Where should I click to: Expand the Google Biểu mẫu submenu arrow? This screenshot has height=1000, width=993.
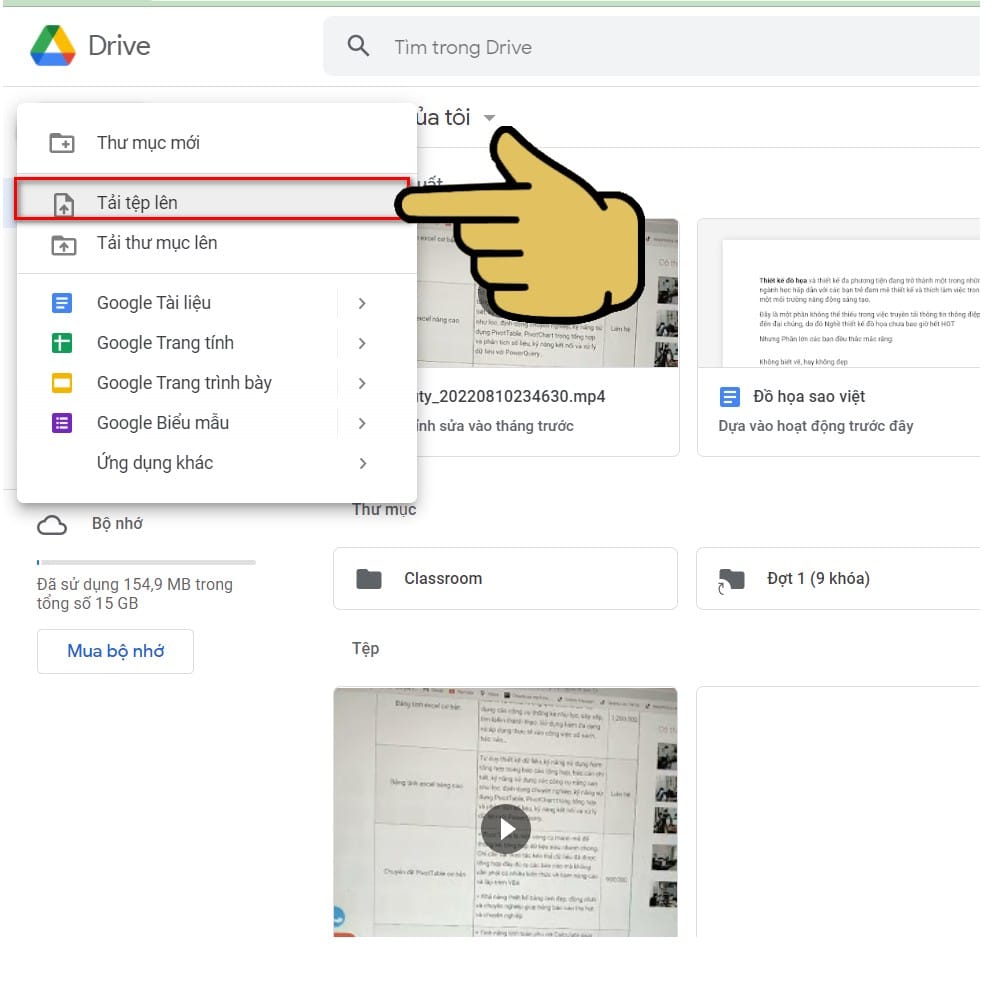362,424
